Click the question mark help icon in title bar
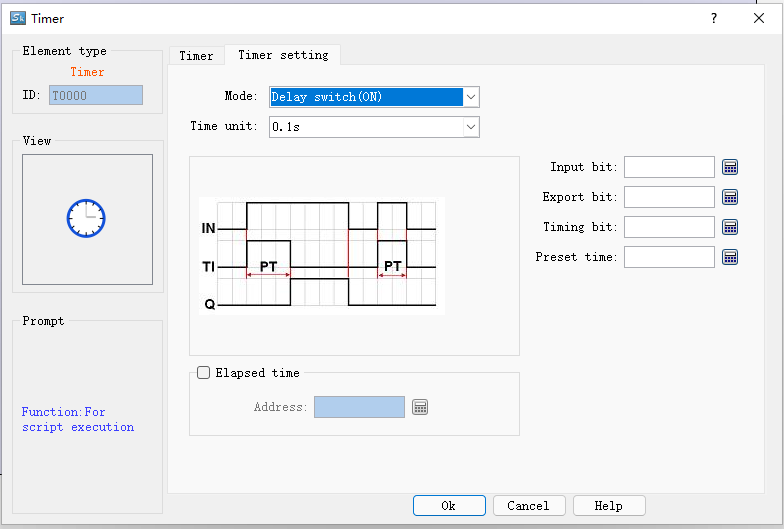784x529 pixels. coord(714,18)
